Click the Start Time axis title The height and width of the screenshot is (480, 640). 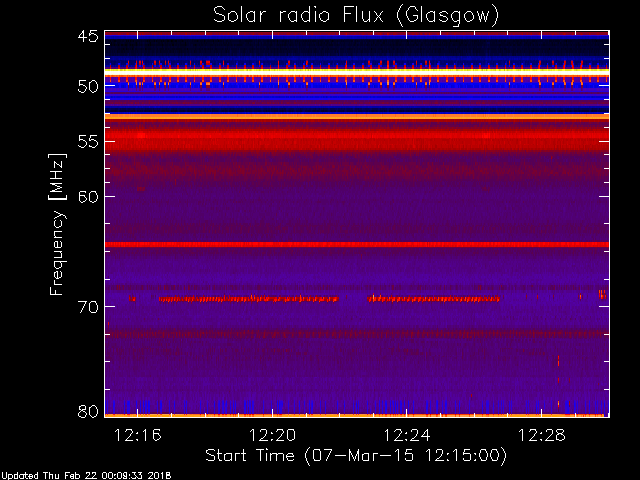tap(356, 456)
